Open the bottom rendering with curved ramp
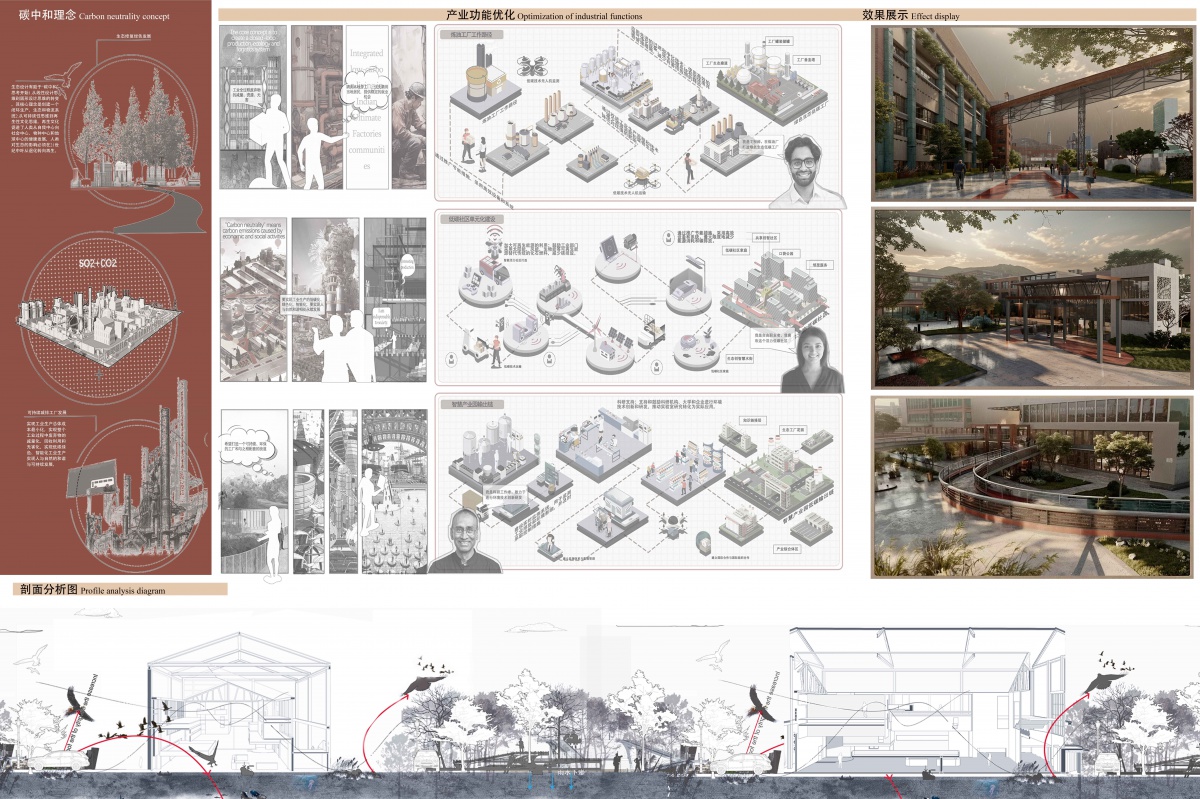Image resolution: width=1200 pixels, height=799 pixels. click(x=1030, y=487)
